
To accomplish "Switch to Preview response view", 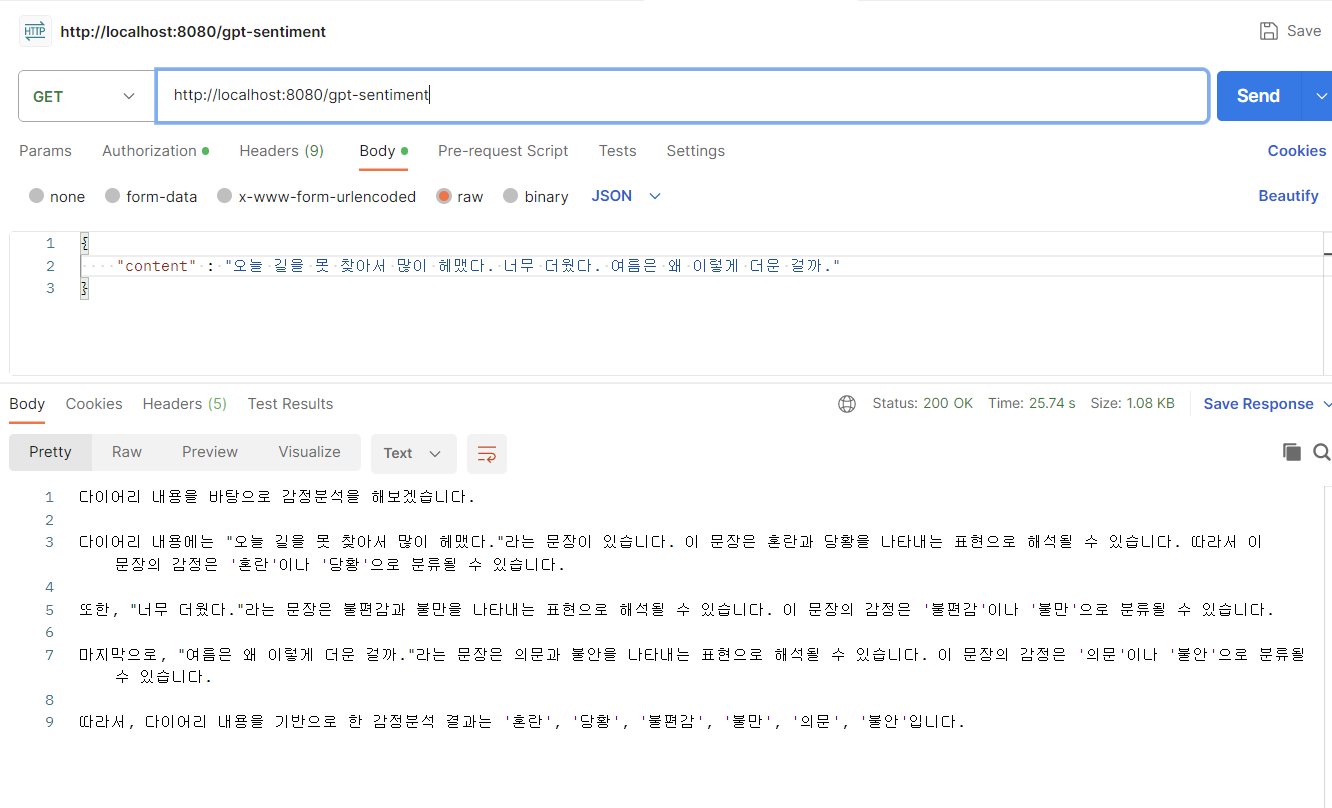I will coord(210,452).
